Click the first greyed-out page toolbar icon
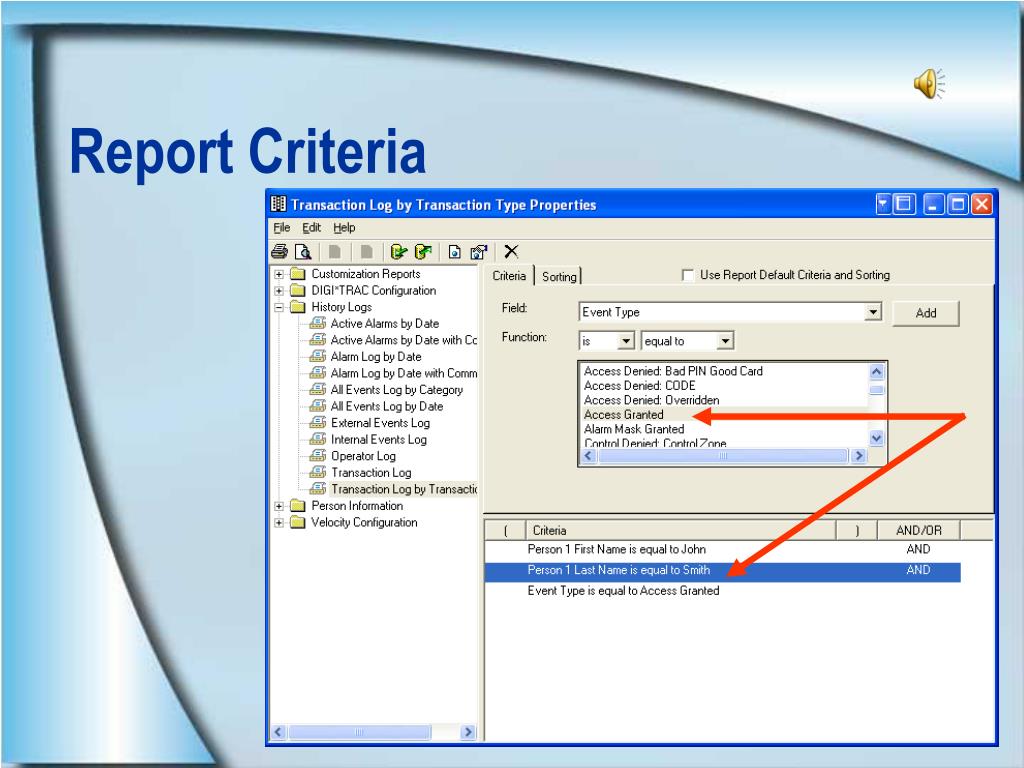This screenshot has width=1024, height=768. coord(335,251)
